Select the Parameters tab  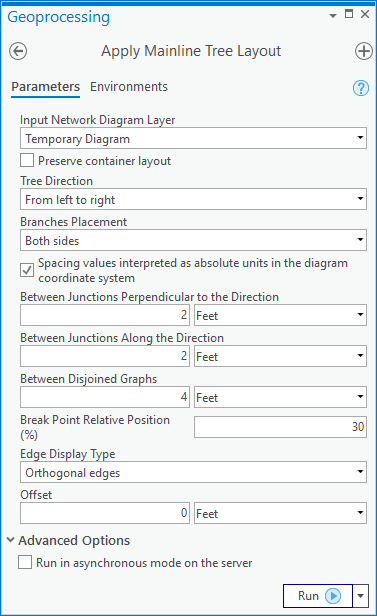point(46,86)
